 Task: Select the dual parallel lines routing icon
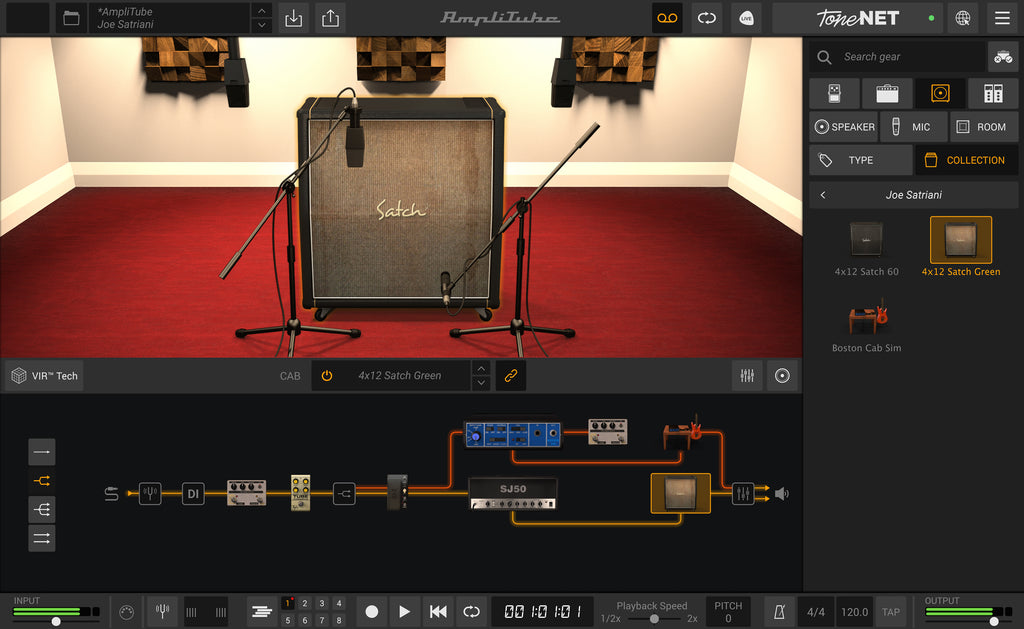click(x=42, y=538)
